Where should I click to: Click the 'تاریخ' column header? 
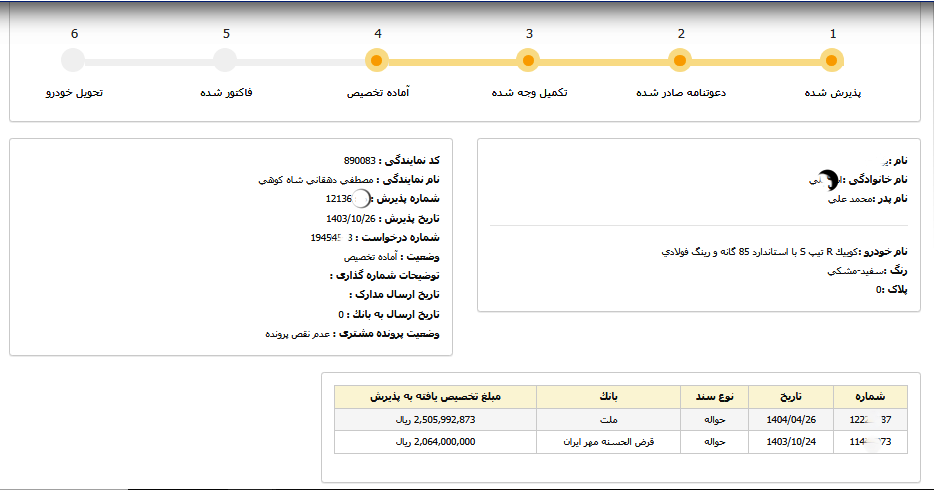pyautogui.click(x=790, y=397)
